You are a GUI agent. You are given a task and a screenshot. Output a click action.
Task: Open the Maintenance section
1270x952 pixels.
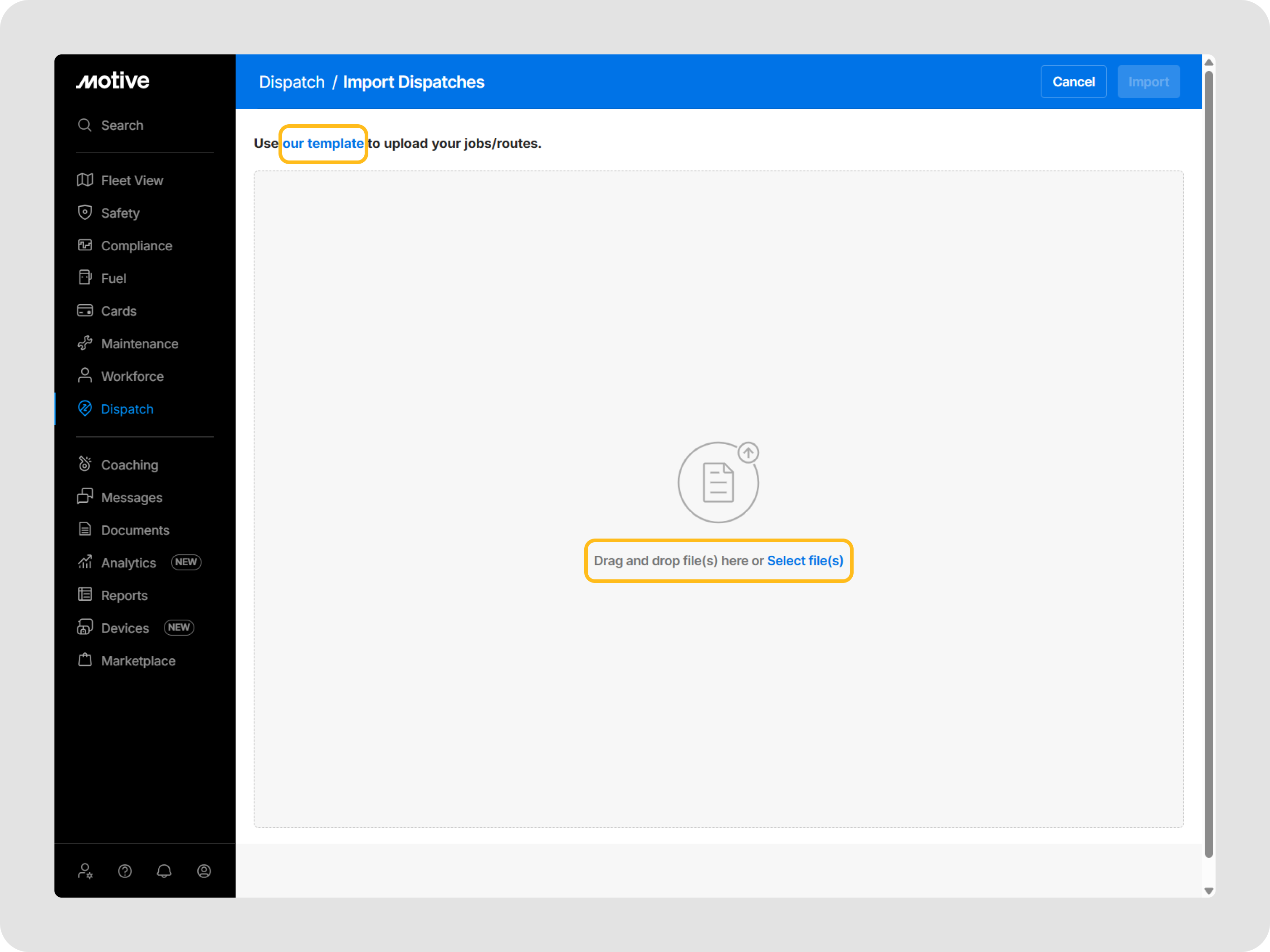(x=139, y=343)
